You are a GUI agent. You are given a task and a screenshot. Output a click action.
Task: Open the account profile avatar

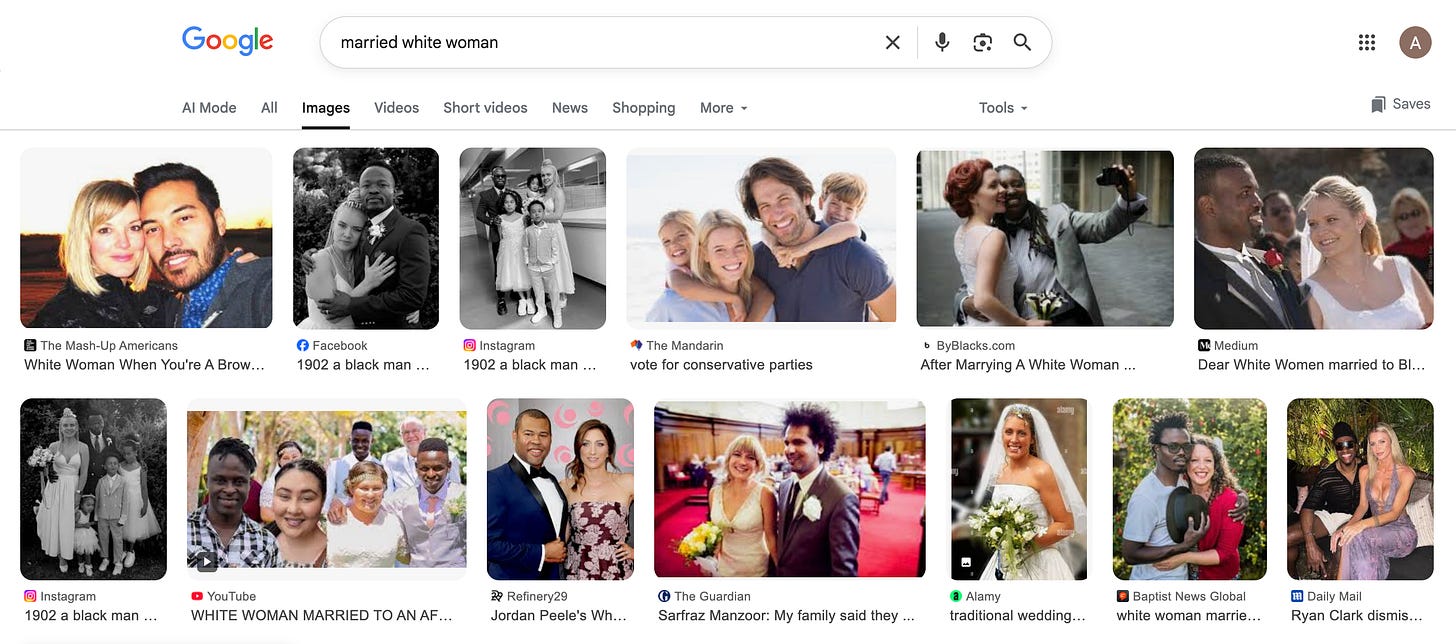pos(1415,42)
